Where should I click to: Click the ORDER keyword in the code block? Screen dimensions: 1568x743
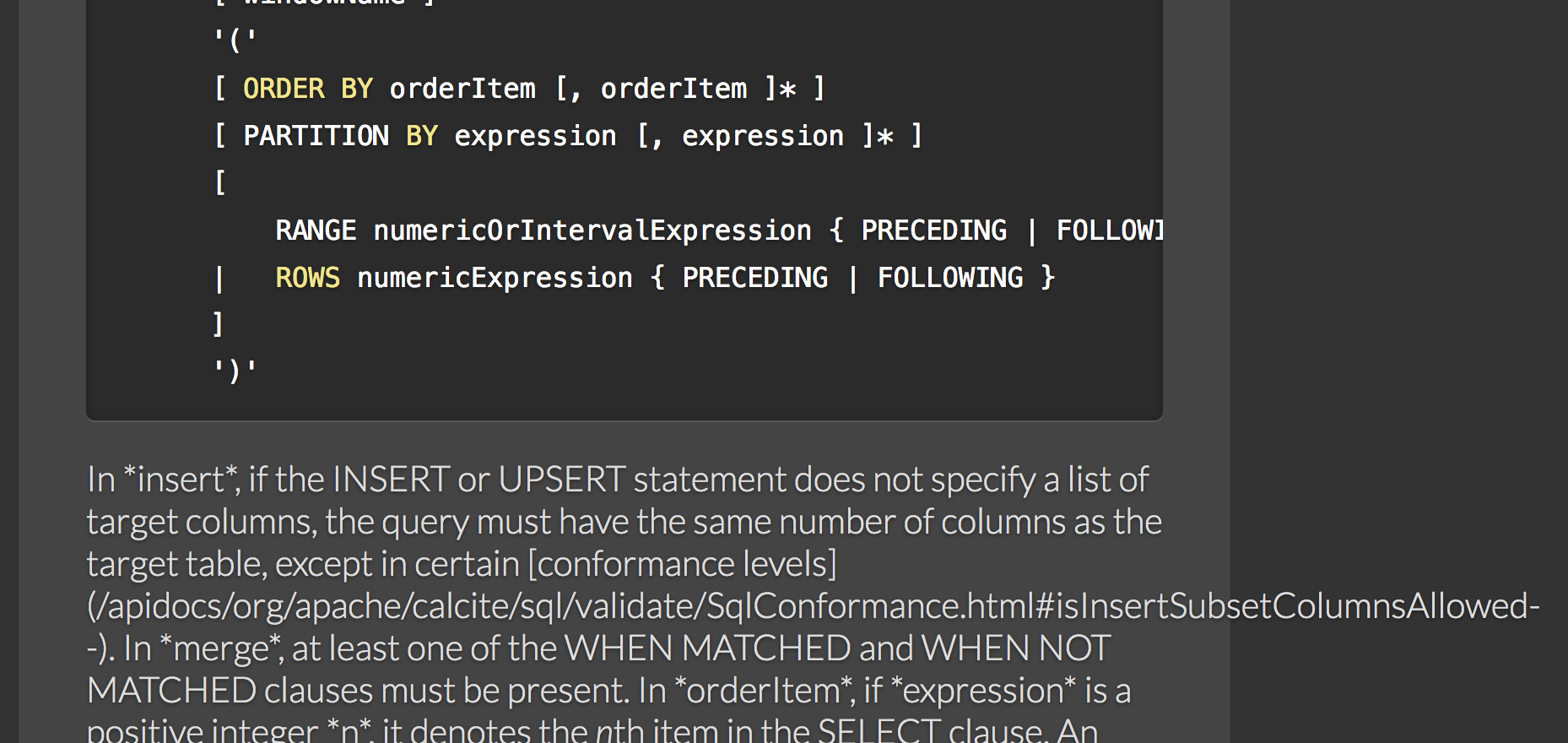[x=284, y=89]
